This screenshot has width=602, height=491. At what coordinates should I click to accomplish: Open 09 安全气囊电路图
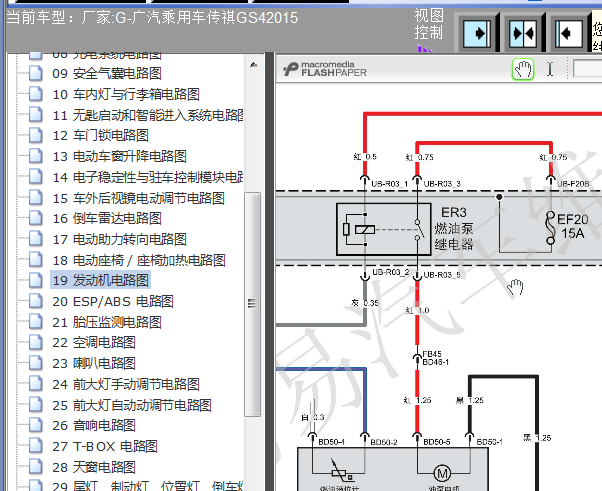[x=107, y=73]
